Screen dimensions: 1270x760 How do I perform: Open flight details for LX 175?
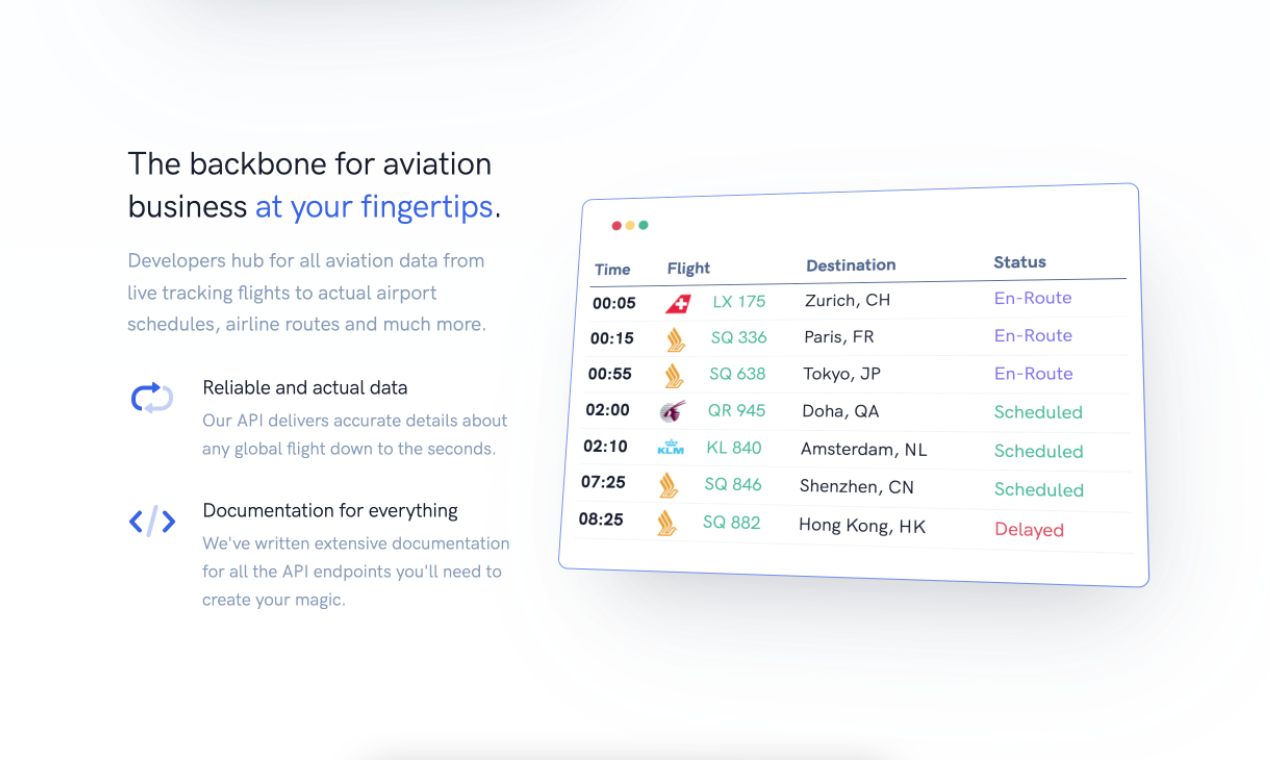tap(738, 301)
